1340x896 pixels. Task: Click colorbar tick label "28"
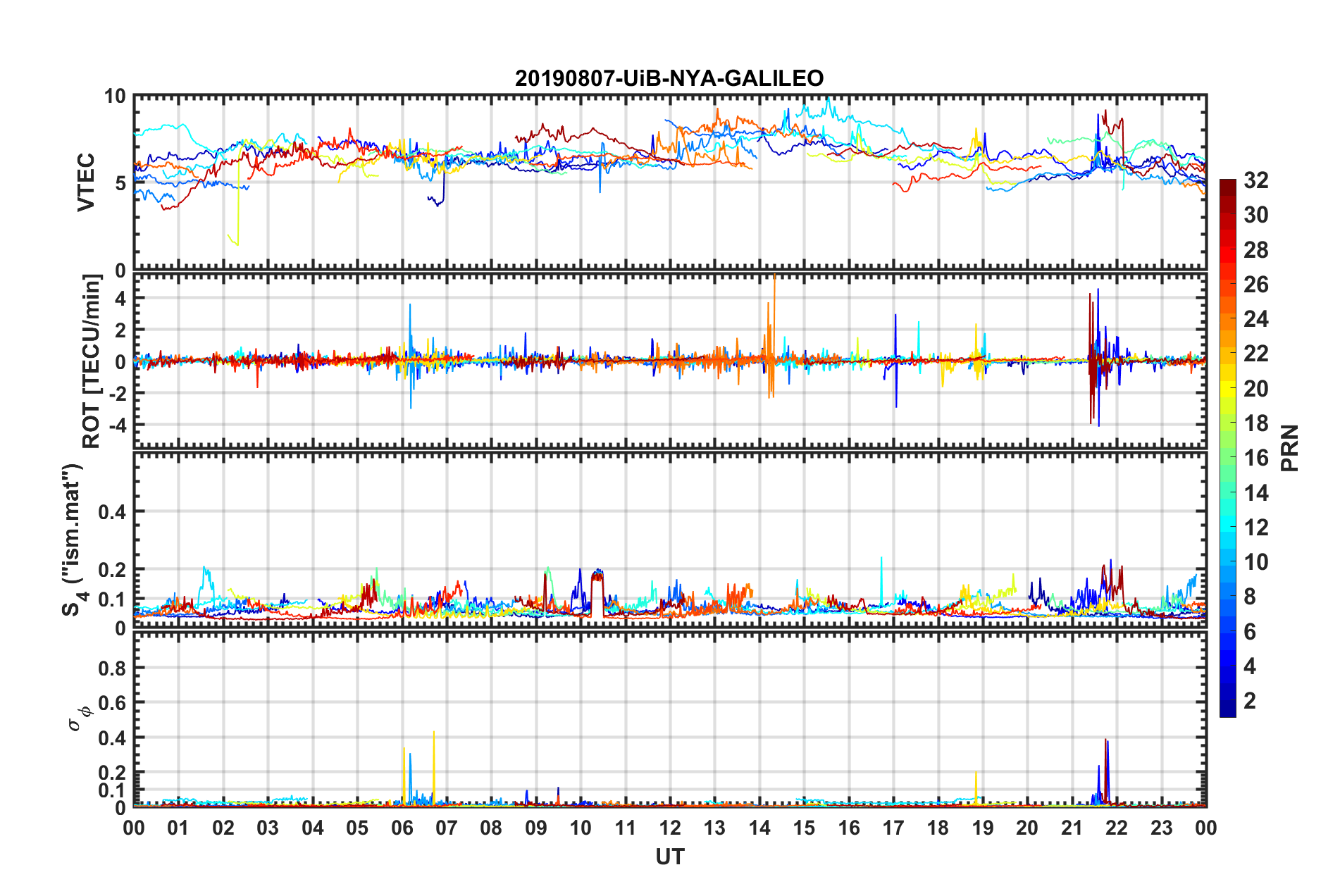(x=1256, y=250)
